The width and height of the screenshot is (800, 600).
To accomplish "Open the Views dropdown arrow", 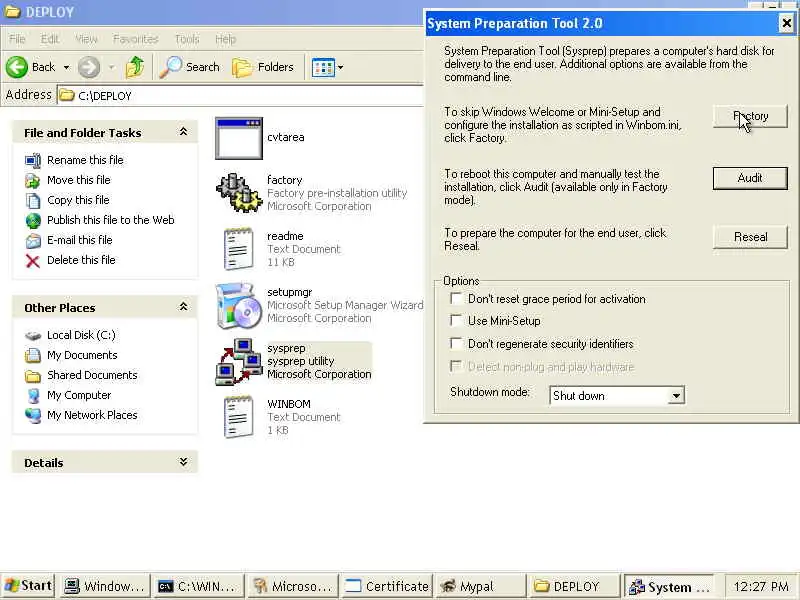I will click(x=340, y=67).
